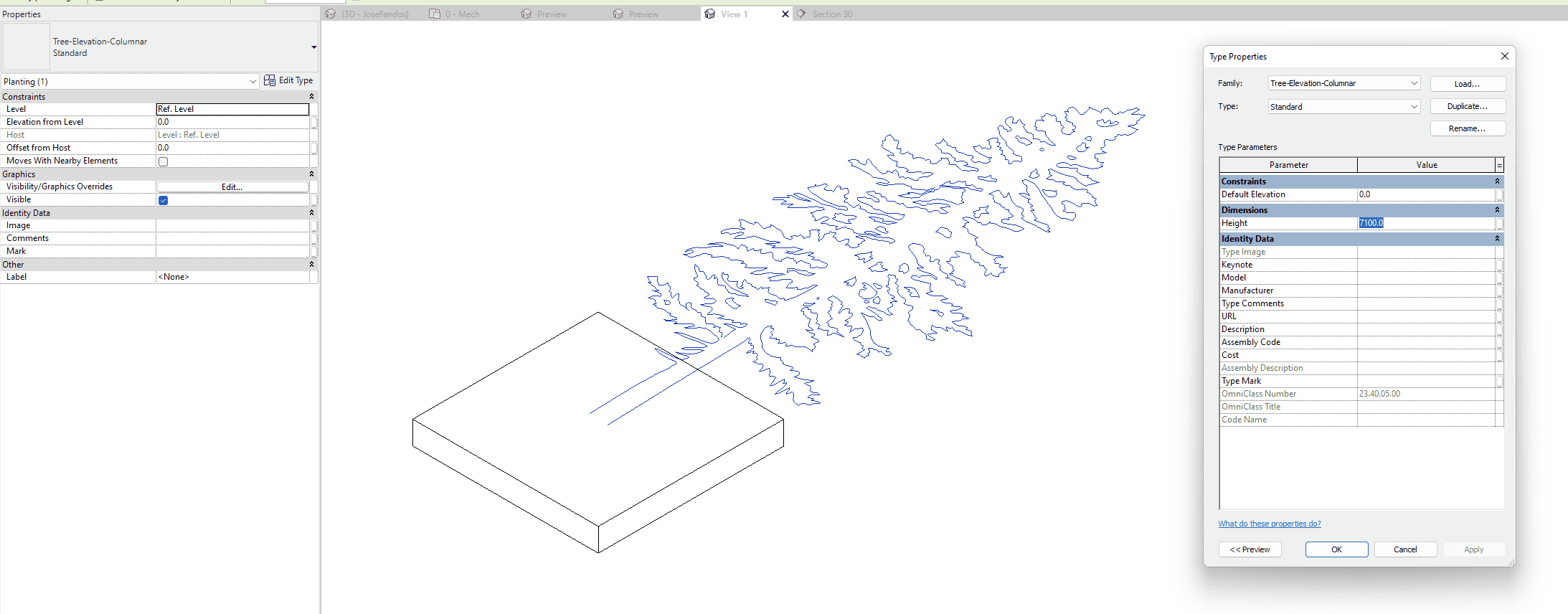Viewport: 1568px width, 614px height.
Task: Click associate parameter button for Offset from Host
Action: pyautogui.click(x=313, y=148)
